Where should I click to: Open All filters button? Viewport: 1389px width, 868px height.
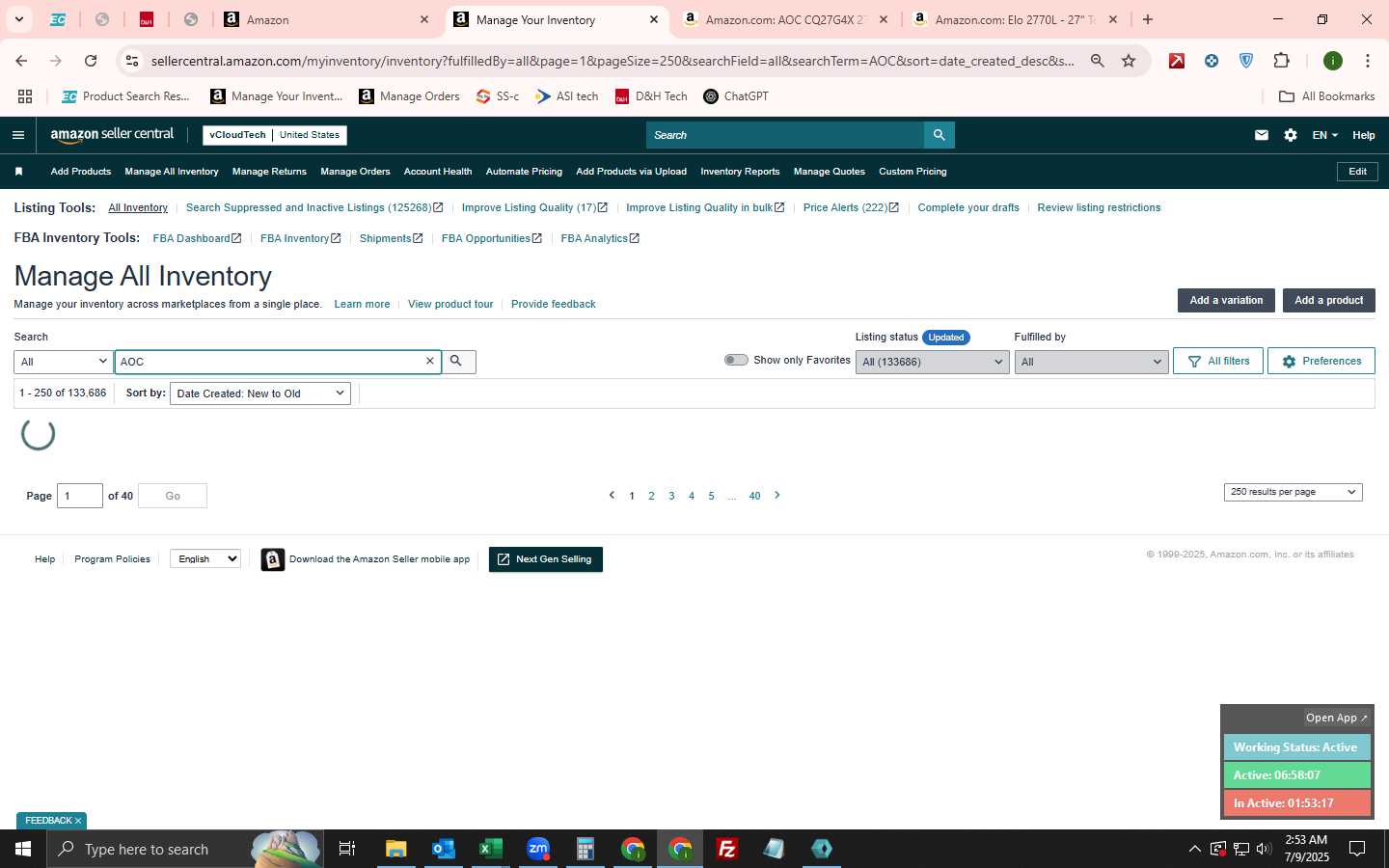[x=1218, y=361]
